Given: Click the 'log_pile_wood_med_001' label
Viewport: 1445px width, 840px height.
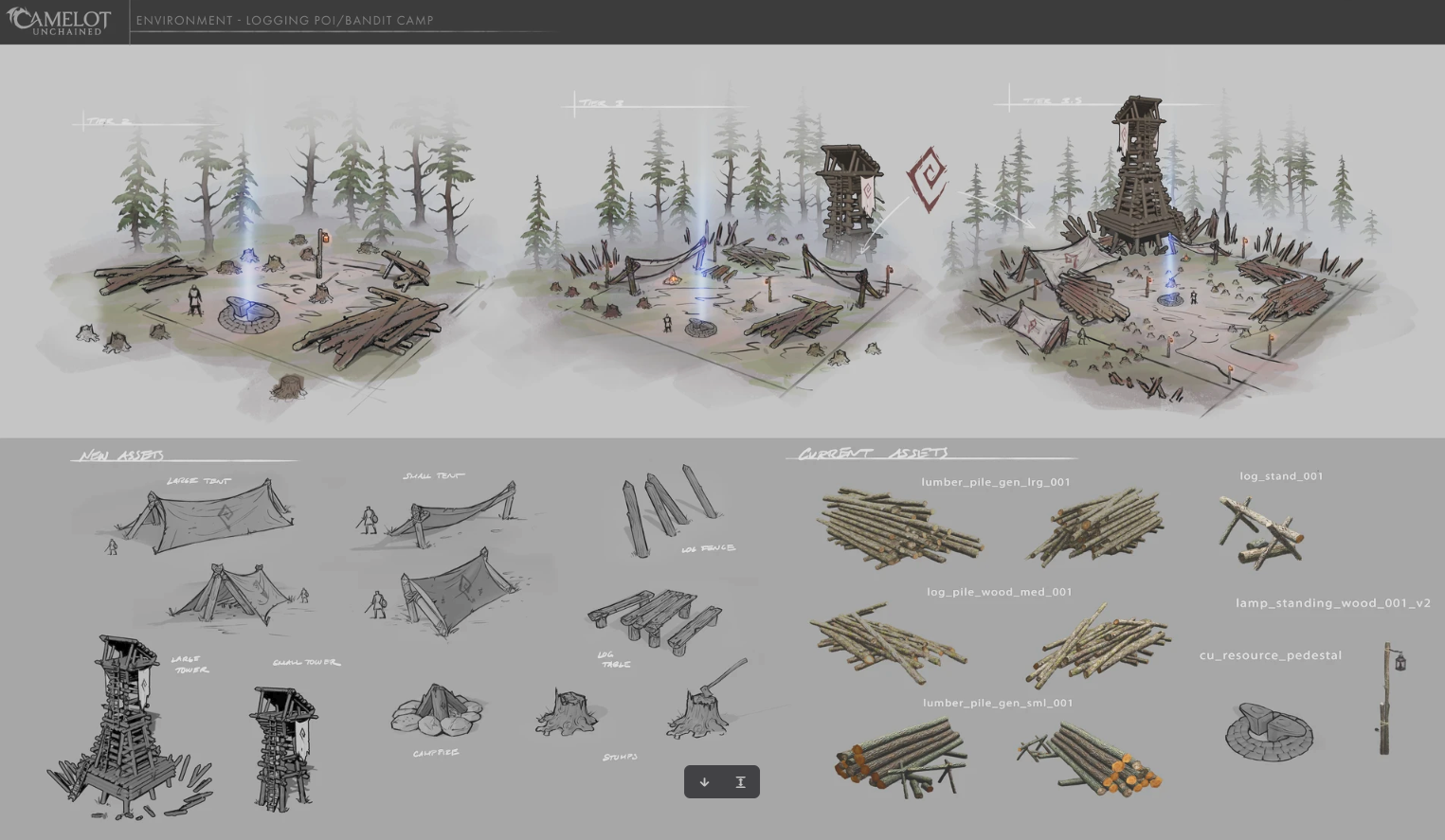Looking at the screenshot, I should (x=1000, y=592).
